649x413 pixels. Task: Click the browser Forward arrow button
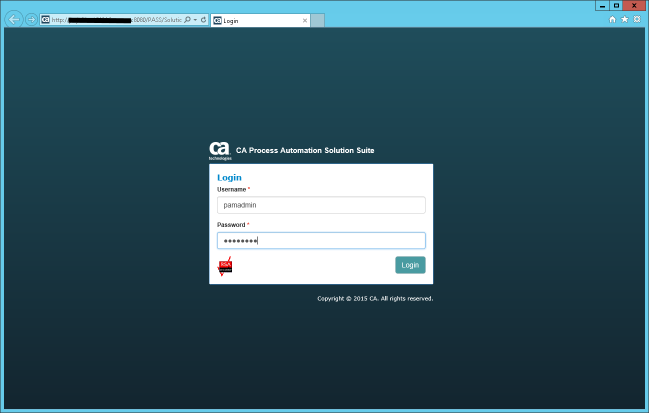pos(31,19)
